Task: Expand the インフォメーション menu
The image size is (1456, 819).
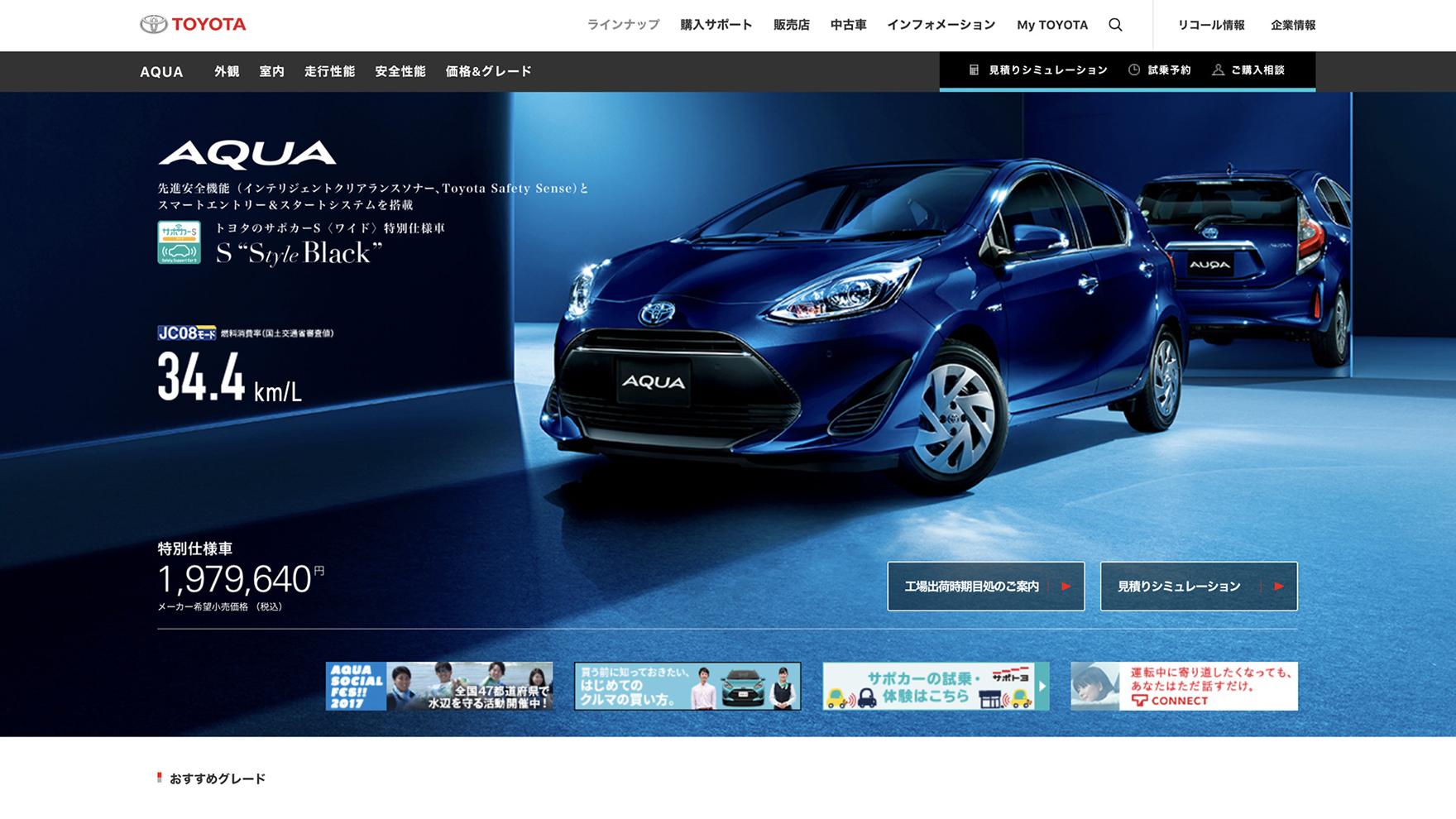Action: pyautogui.click(x=941, y=25)
